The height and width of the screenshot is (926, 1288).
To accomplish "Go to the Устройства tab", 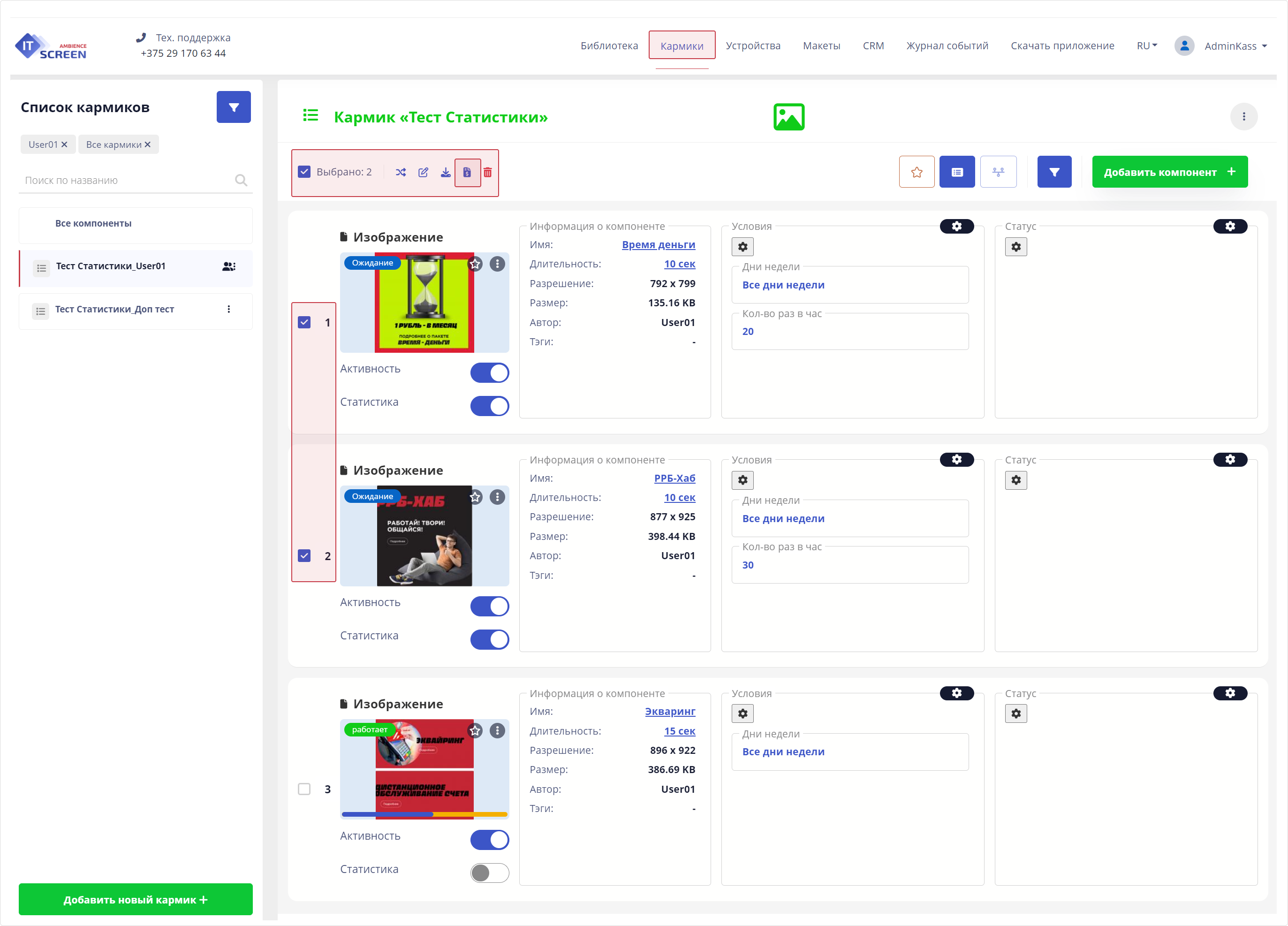I will (752, 46).
